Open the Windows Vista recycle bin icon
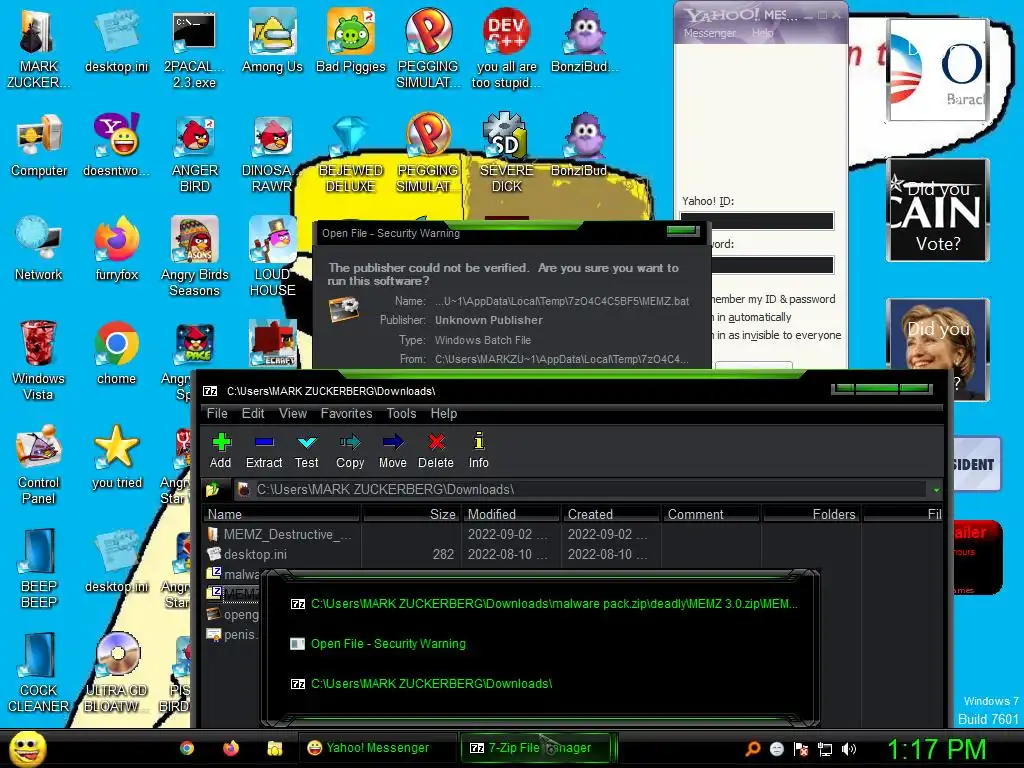Screen dimensions: 1024x768 pos(39,360)
